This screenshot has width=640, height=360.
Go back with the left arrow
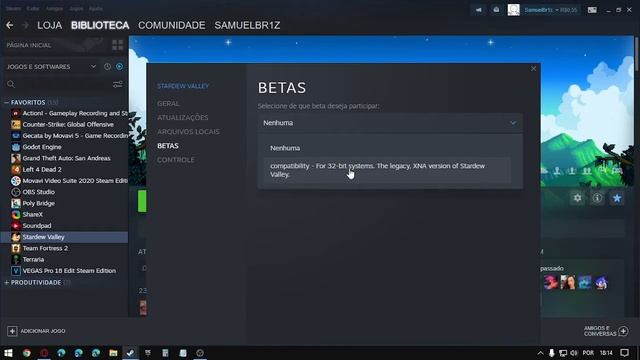coord(9,25)
